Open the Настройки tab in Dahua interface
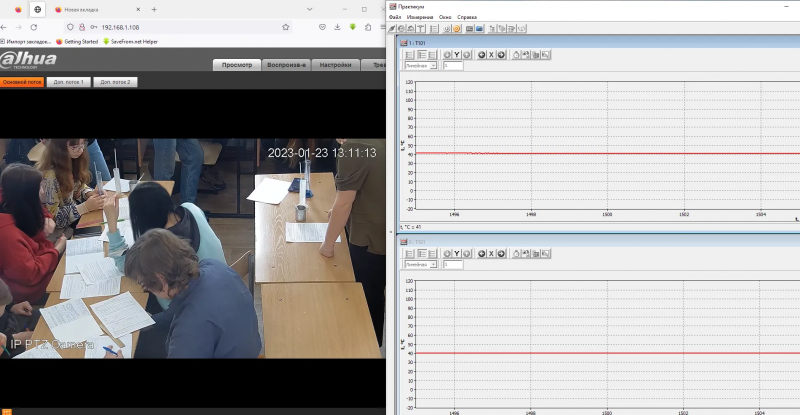 [x=335, y=65]
